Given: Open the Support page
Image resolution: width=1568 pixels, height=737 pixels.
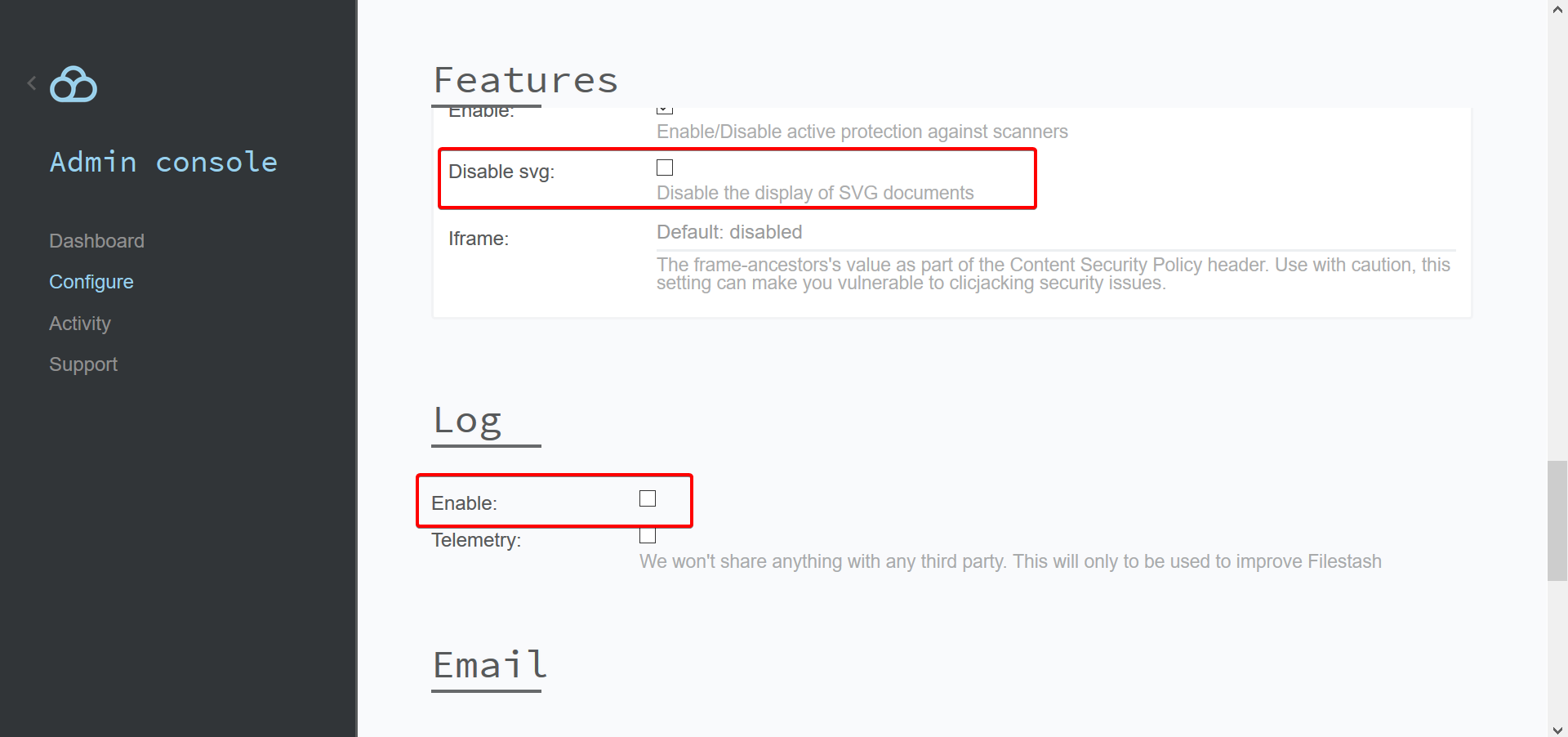Looking at the screenshot, I should pos(83,364).
